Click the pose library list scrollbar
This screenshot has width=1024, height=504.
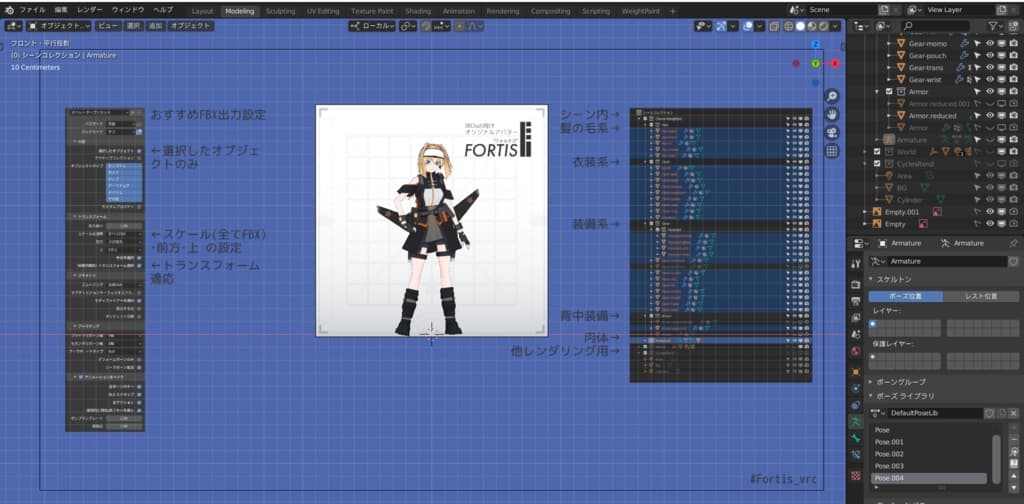(x=996, y=457)
